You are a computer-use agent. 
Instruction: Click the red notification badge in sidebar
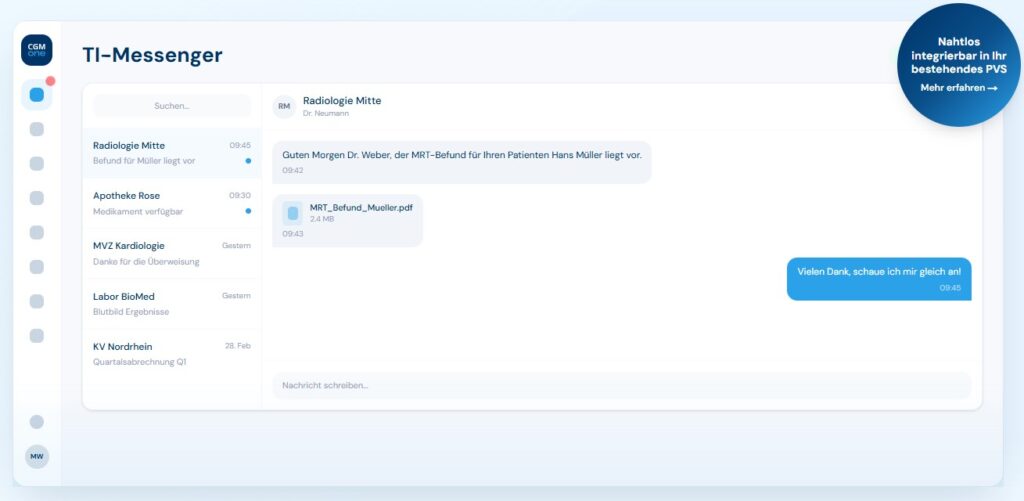[x=50, y=81]
